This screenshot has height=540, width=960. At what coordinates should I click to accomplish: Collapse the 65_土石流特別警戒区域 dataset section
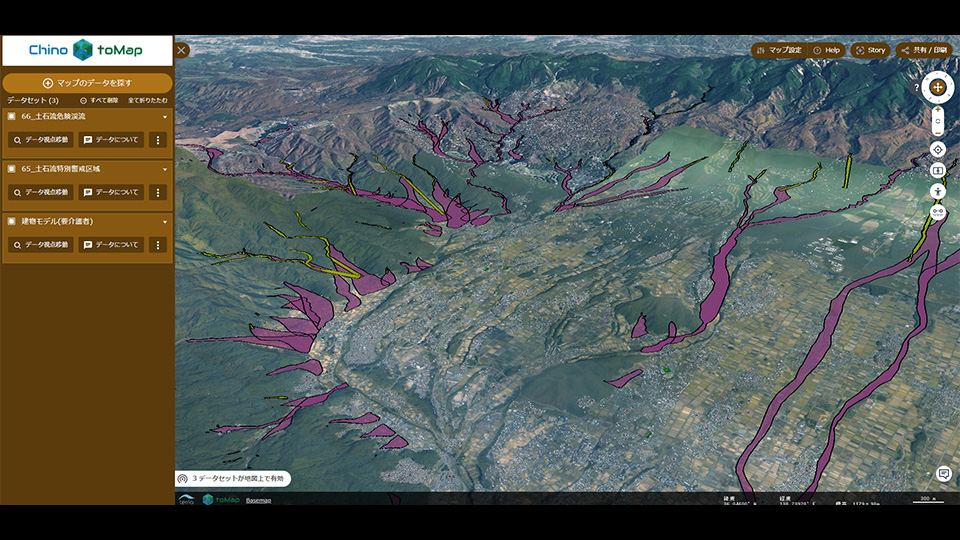coord(165,169)
